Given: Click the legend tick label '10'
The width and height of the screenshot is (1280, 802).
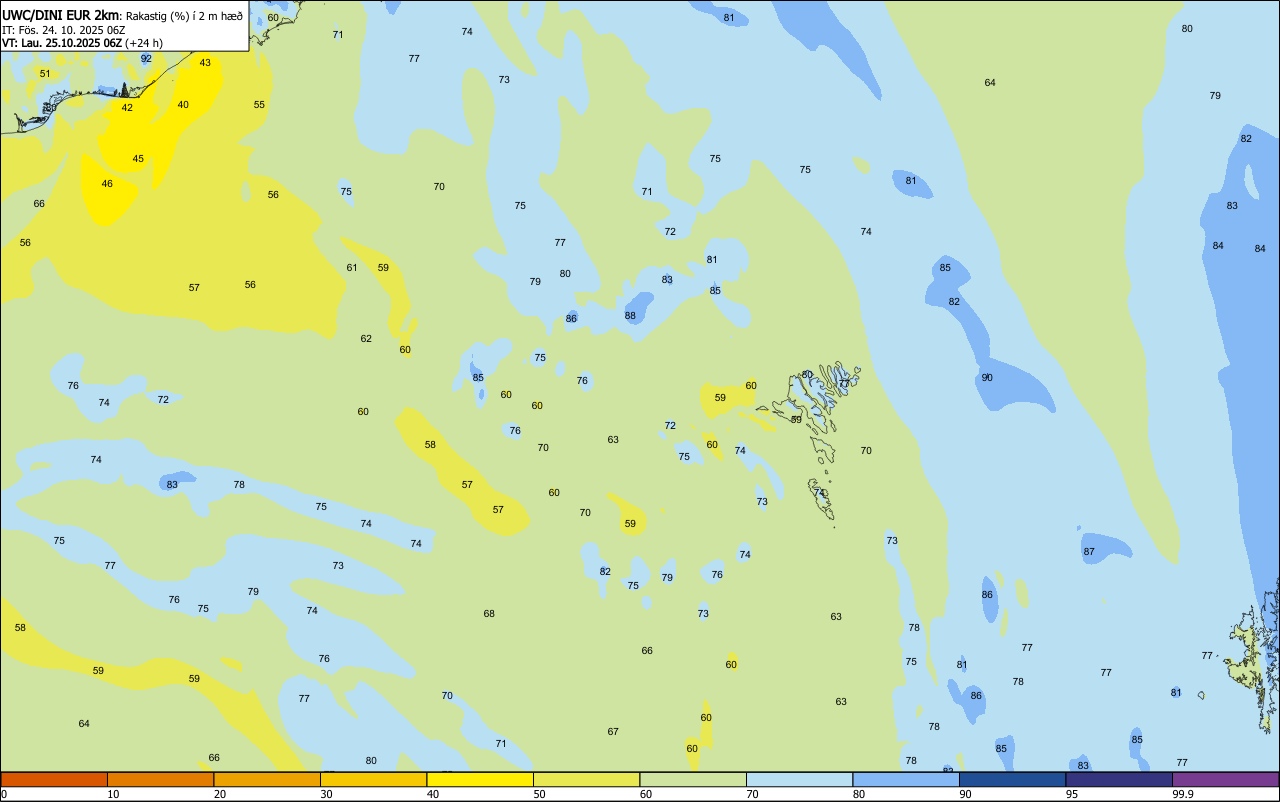Looking at the screenshot, I should 113,794.
